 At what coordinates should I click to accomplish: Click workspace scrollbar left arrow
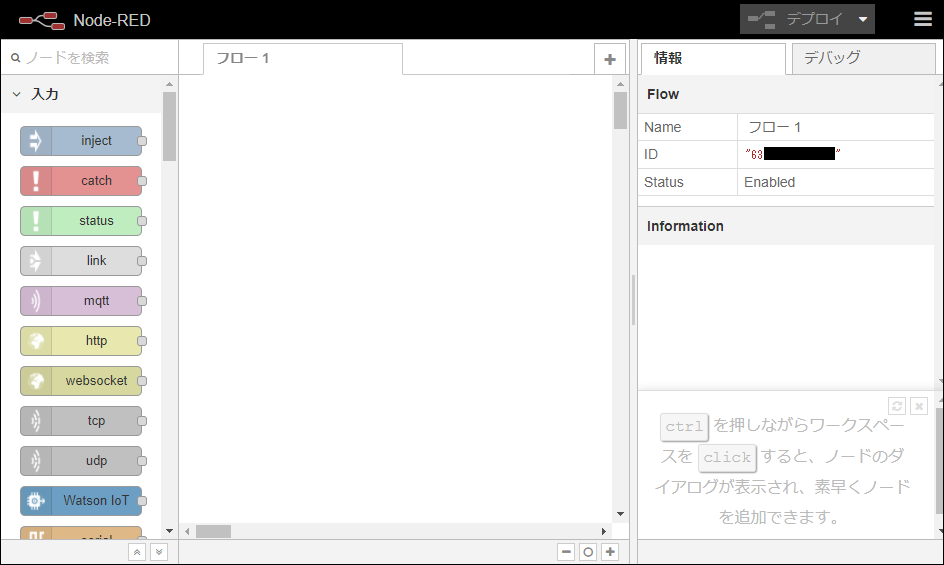click(187, 531)
